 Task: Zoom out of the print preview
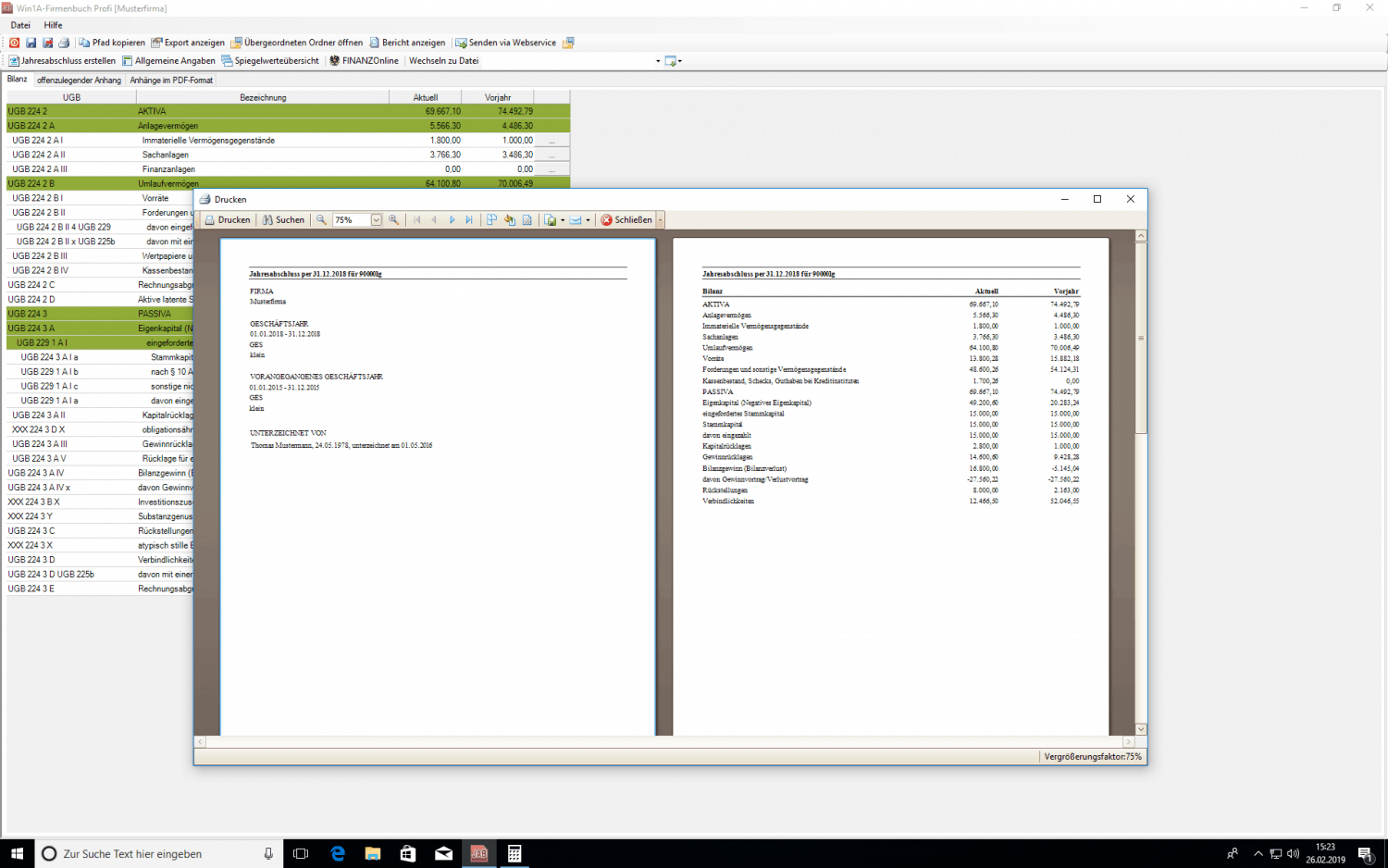coord(320,219)
